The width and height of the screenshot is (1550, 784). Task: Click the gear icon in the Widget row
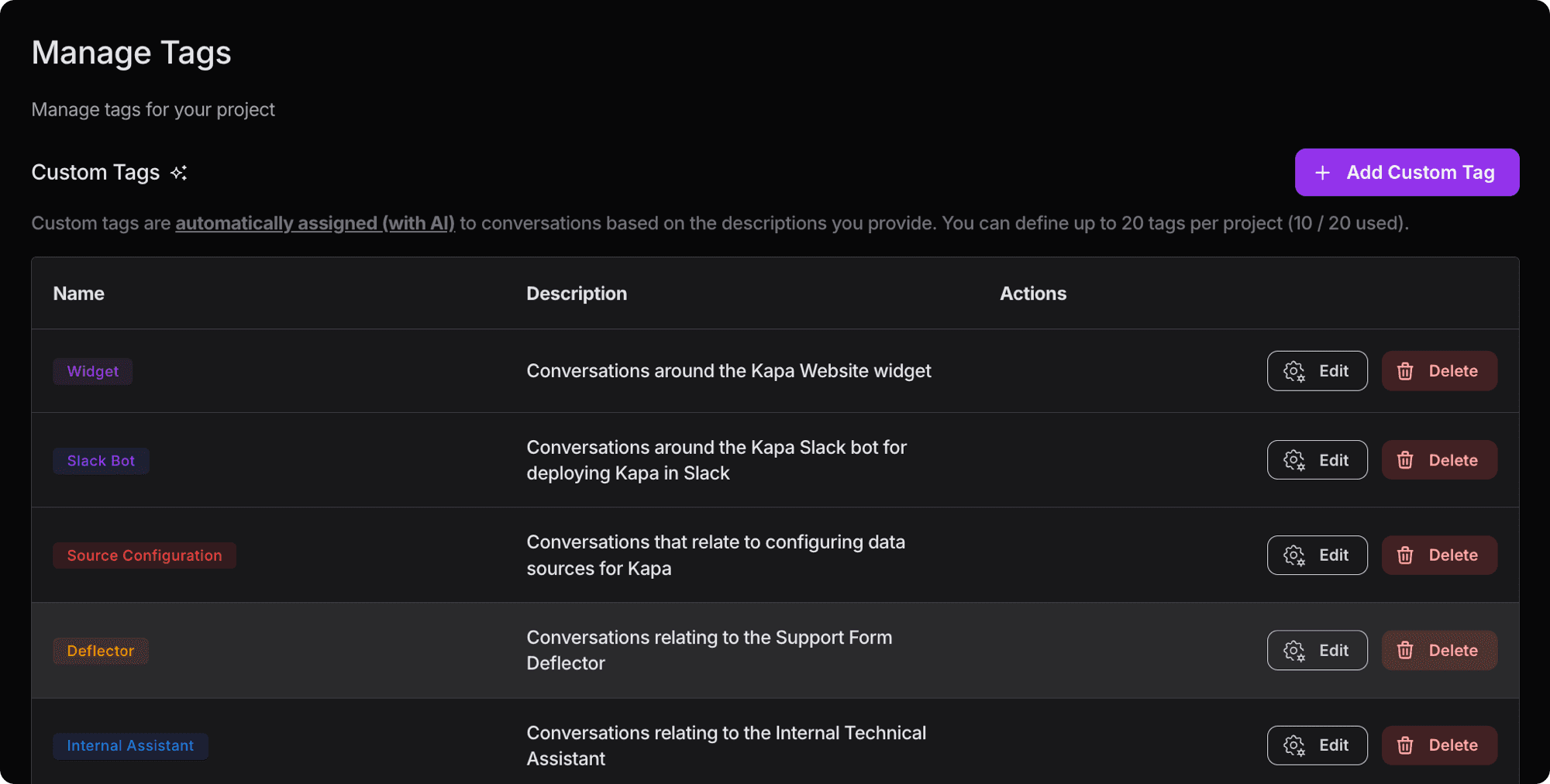[1293, 372]
